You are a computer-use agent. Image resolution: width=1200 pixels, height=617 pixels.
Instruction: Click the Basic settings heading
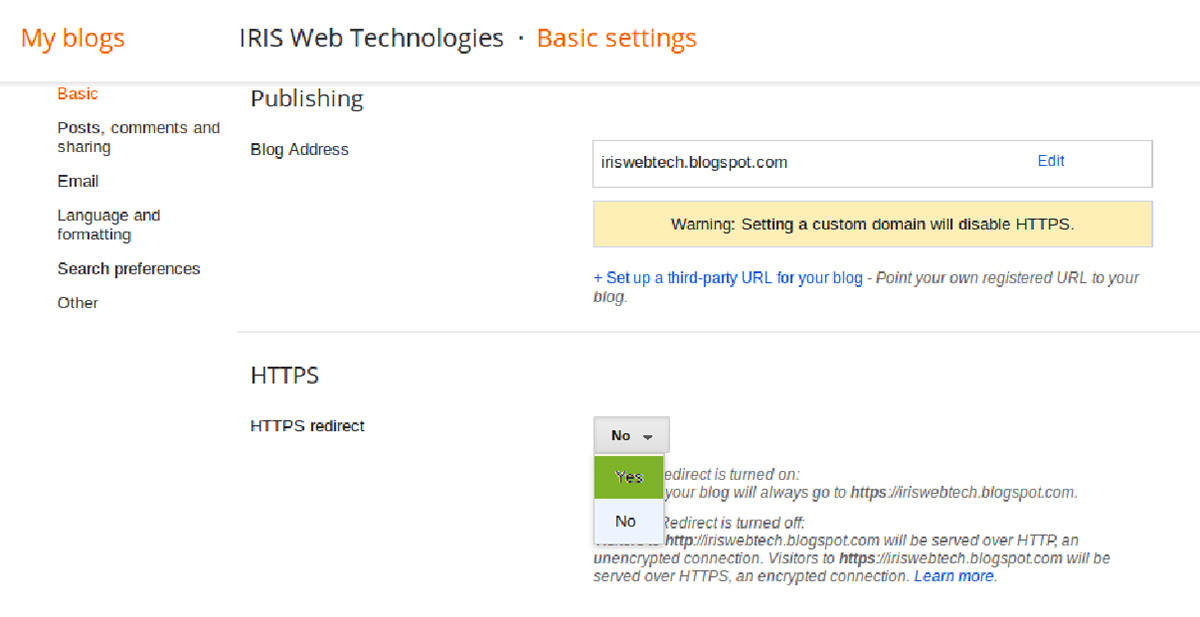[x=616, y=39]
